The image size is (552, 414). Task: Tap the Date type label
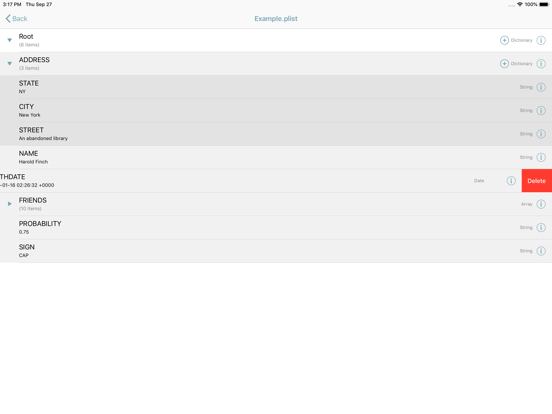tap(479, 181)
